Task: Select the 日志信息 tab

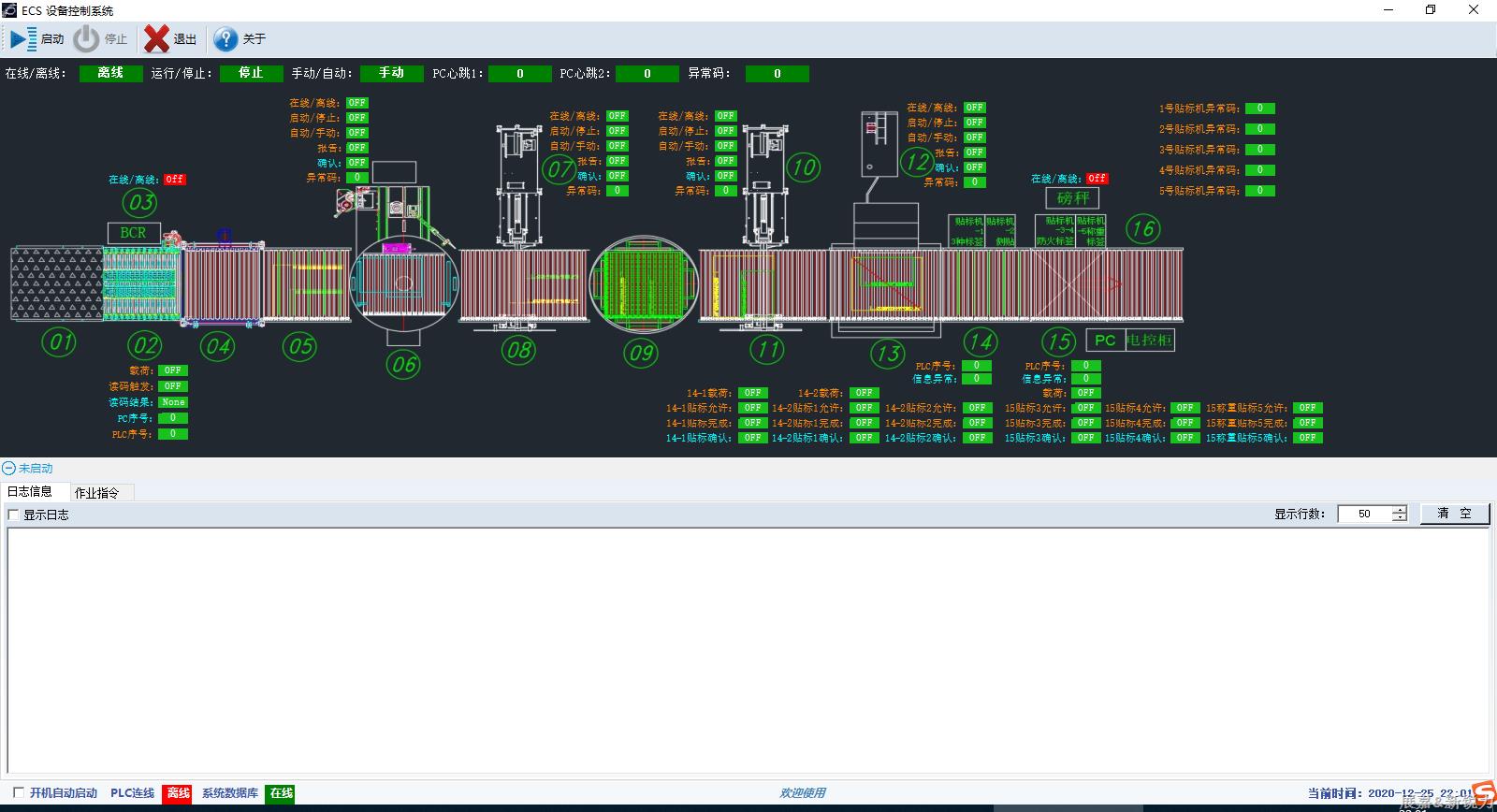Action: coord(31,491)
